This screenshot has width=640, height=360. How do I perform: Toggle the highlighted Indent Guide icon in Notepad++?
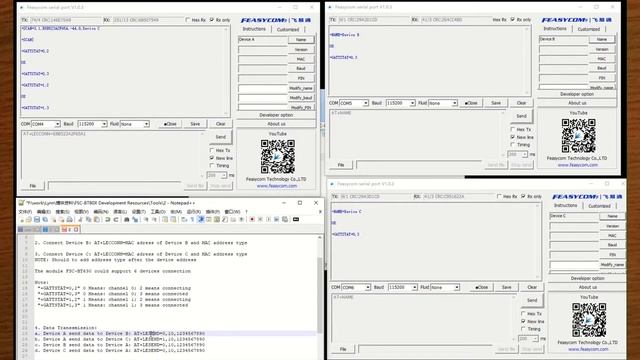pos(200,220)
